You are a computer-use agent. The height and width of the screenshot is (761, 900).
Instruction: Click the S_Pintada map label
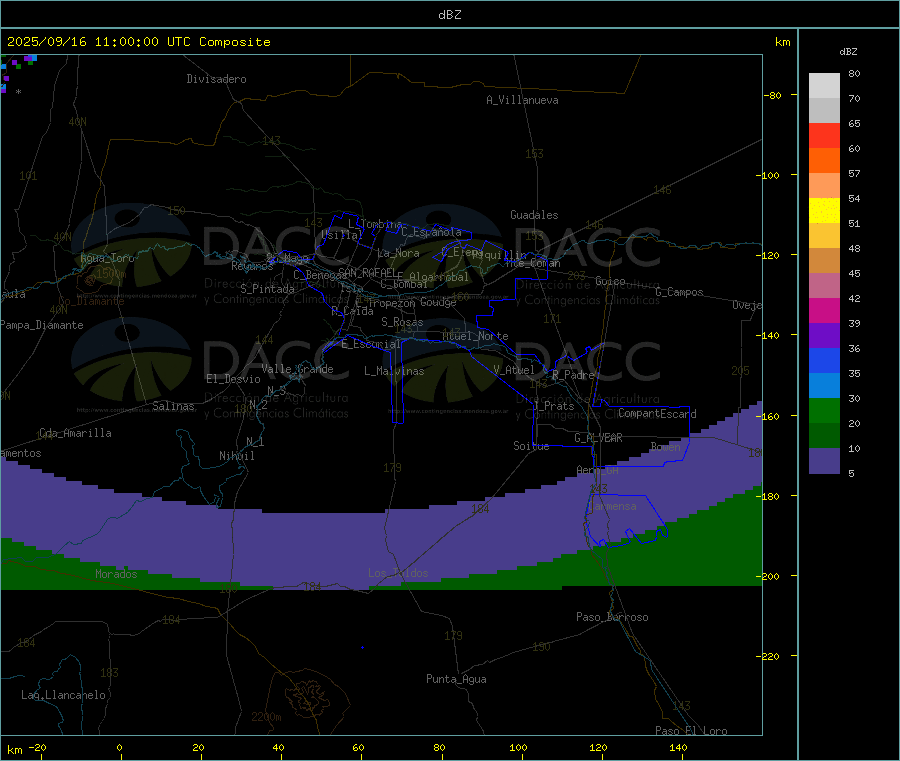coord(267,289)
